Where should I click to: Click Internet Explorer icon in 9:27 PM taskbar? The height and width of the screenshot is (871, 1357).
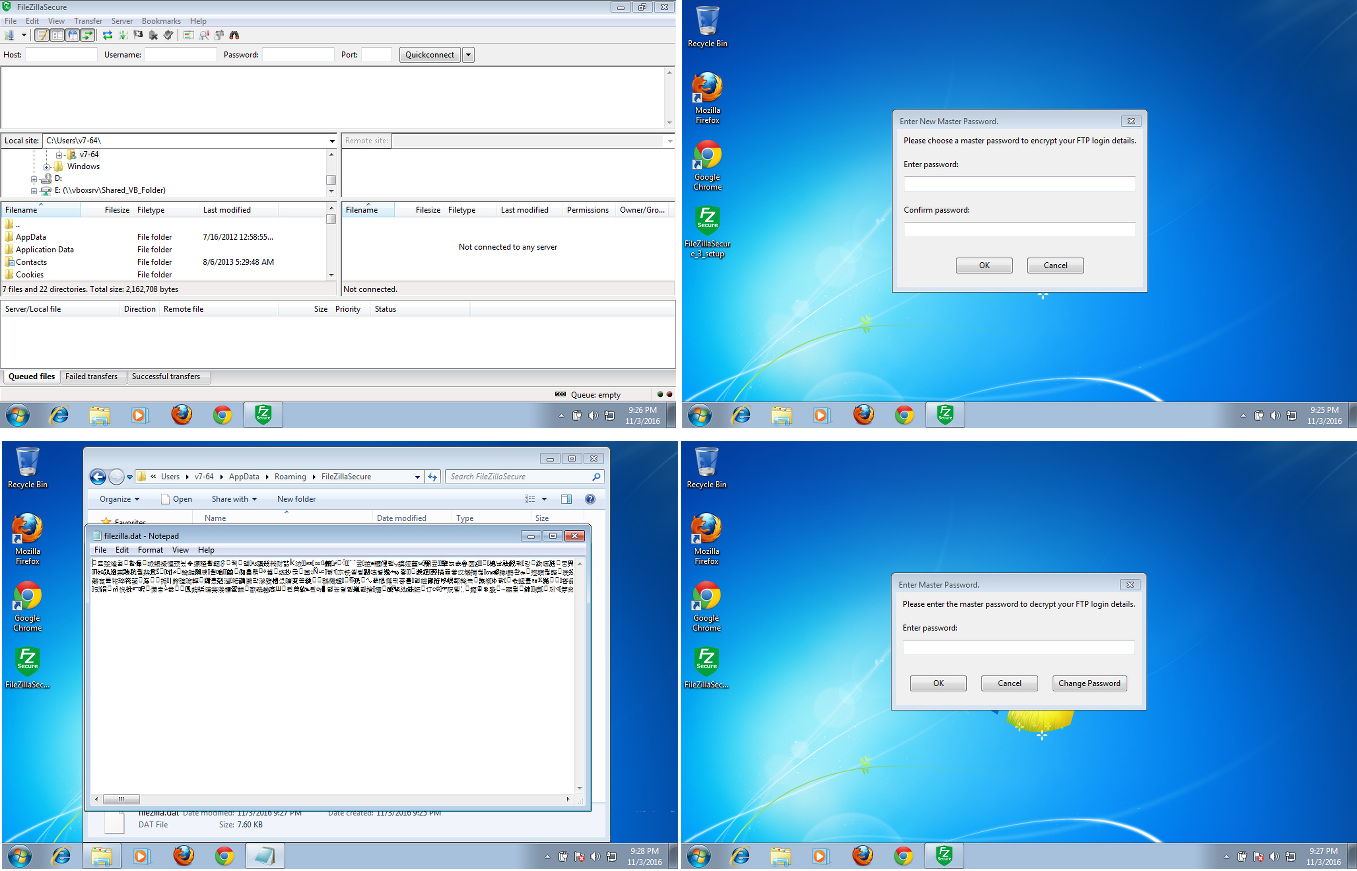[x=740, y=855]
